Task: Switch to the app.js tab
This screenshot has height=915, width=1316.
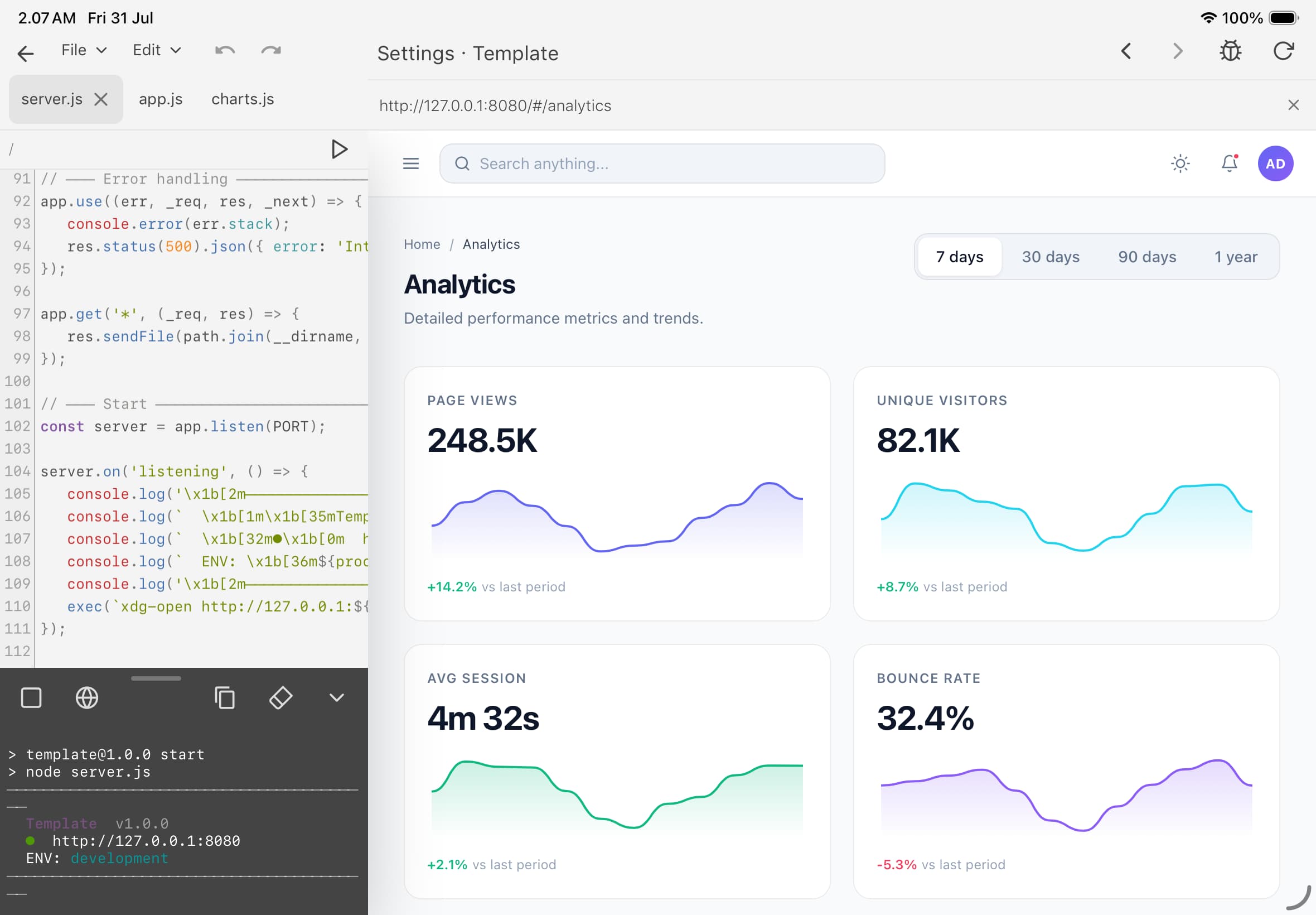Action: tap(161, 99)
